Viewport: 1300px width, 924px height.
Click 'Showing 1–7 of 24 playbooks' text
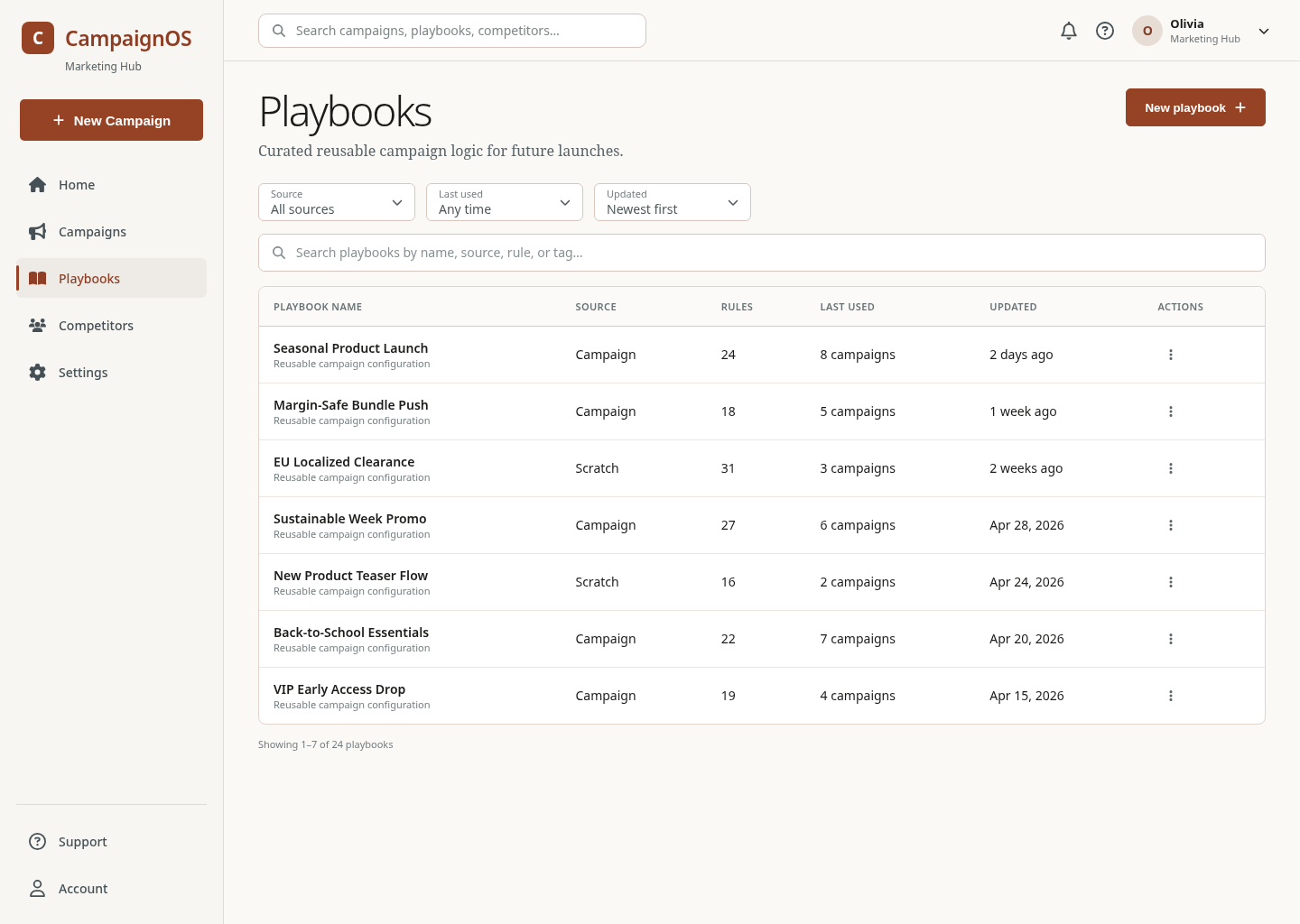tap(326, 744)
